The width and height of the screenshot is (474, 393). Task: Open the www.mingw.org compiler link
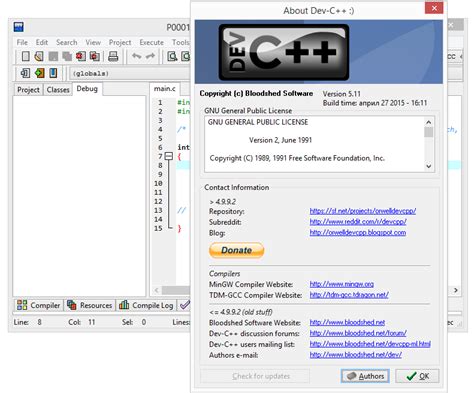click(342, 284)
